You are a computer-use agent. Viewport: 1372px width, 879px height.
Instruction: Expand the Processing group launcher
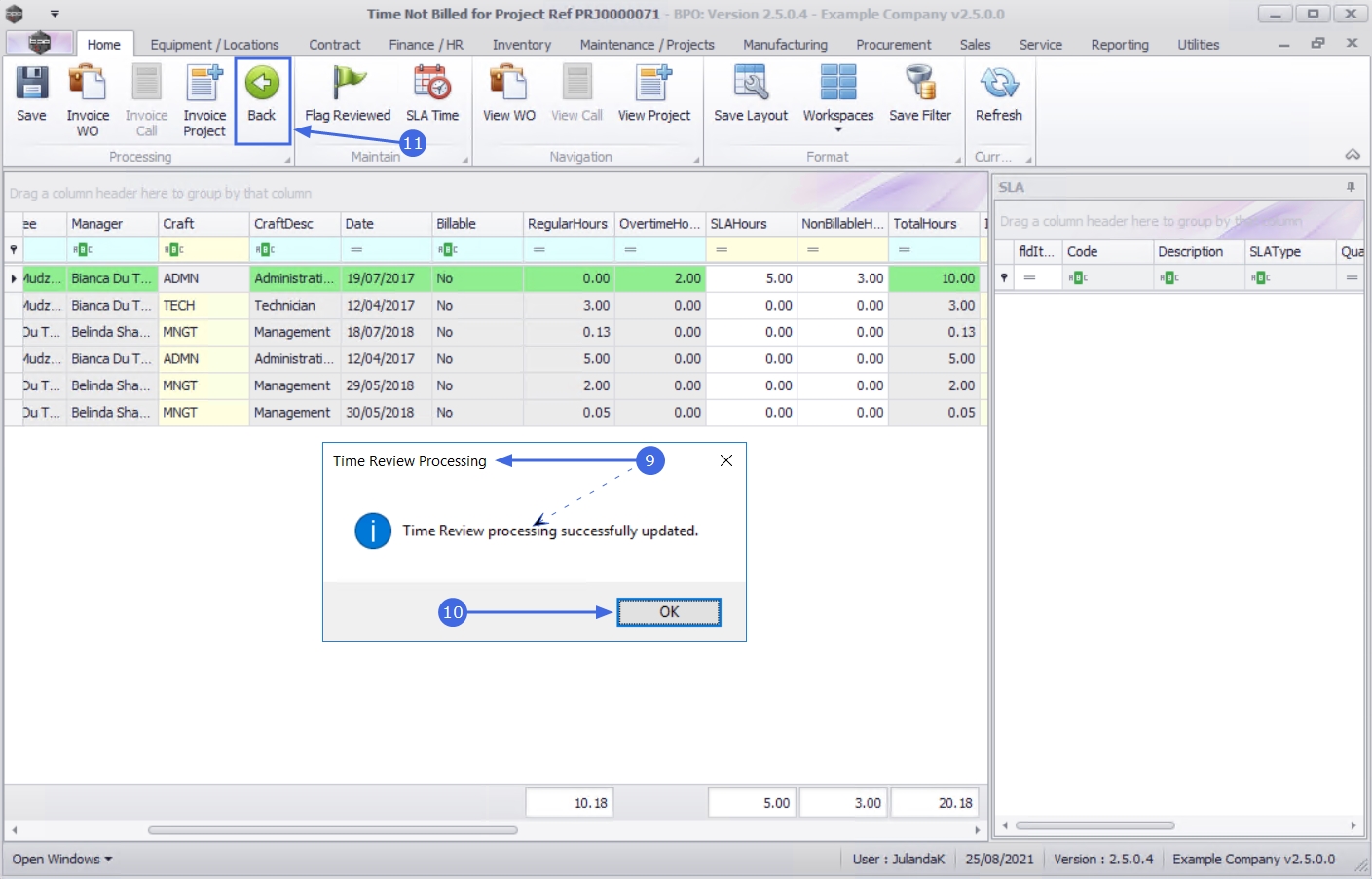click(287, 159)
